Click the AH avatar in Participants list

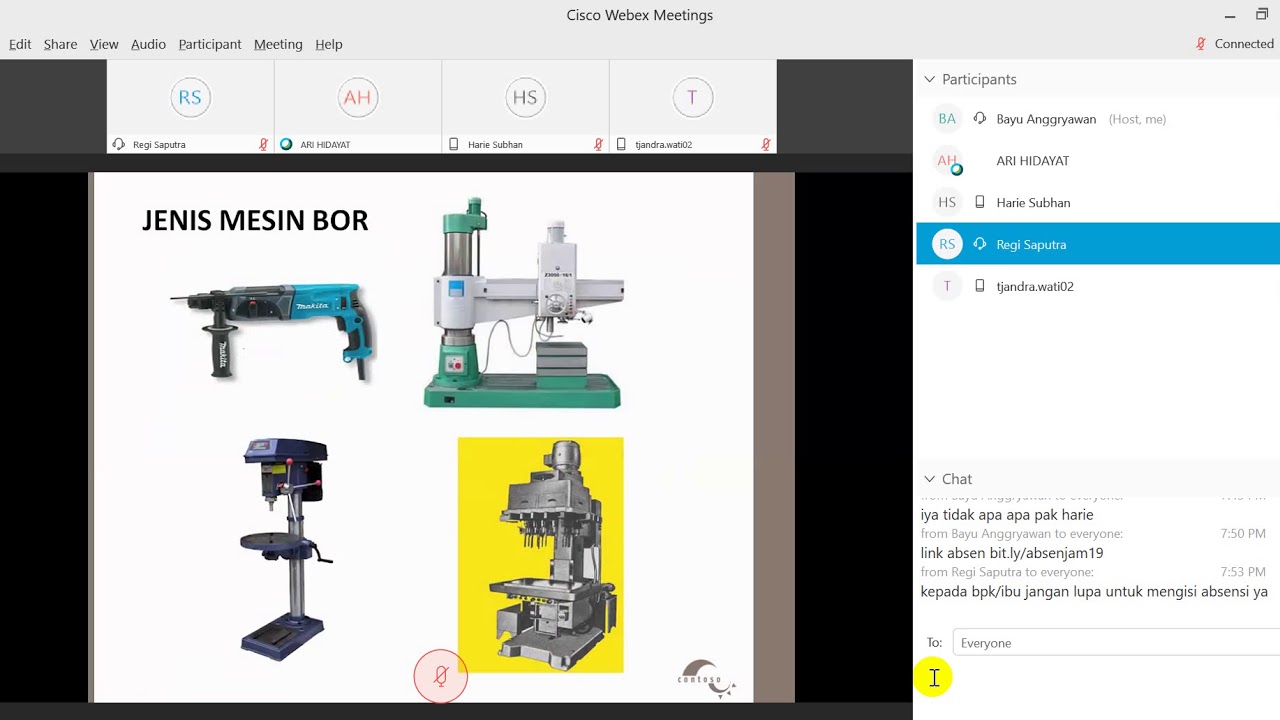click(x=947, y=161)
